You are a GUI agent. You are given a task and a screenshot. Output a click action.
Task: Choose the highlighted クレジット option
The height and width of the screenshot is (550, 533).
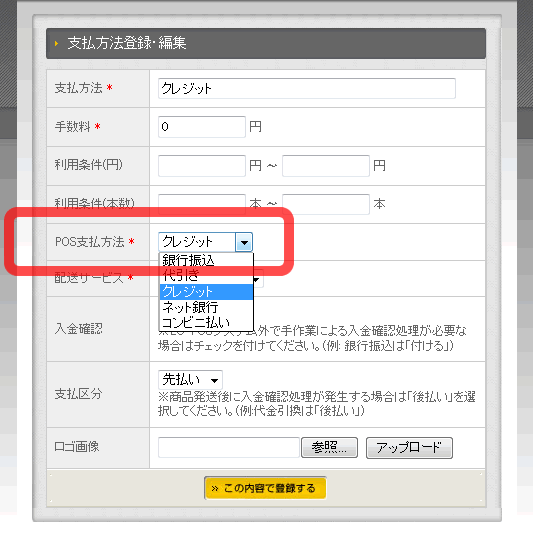(x=206, y=291)
